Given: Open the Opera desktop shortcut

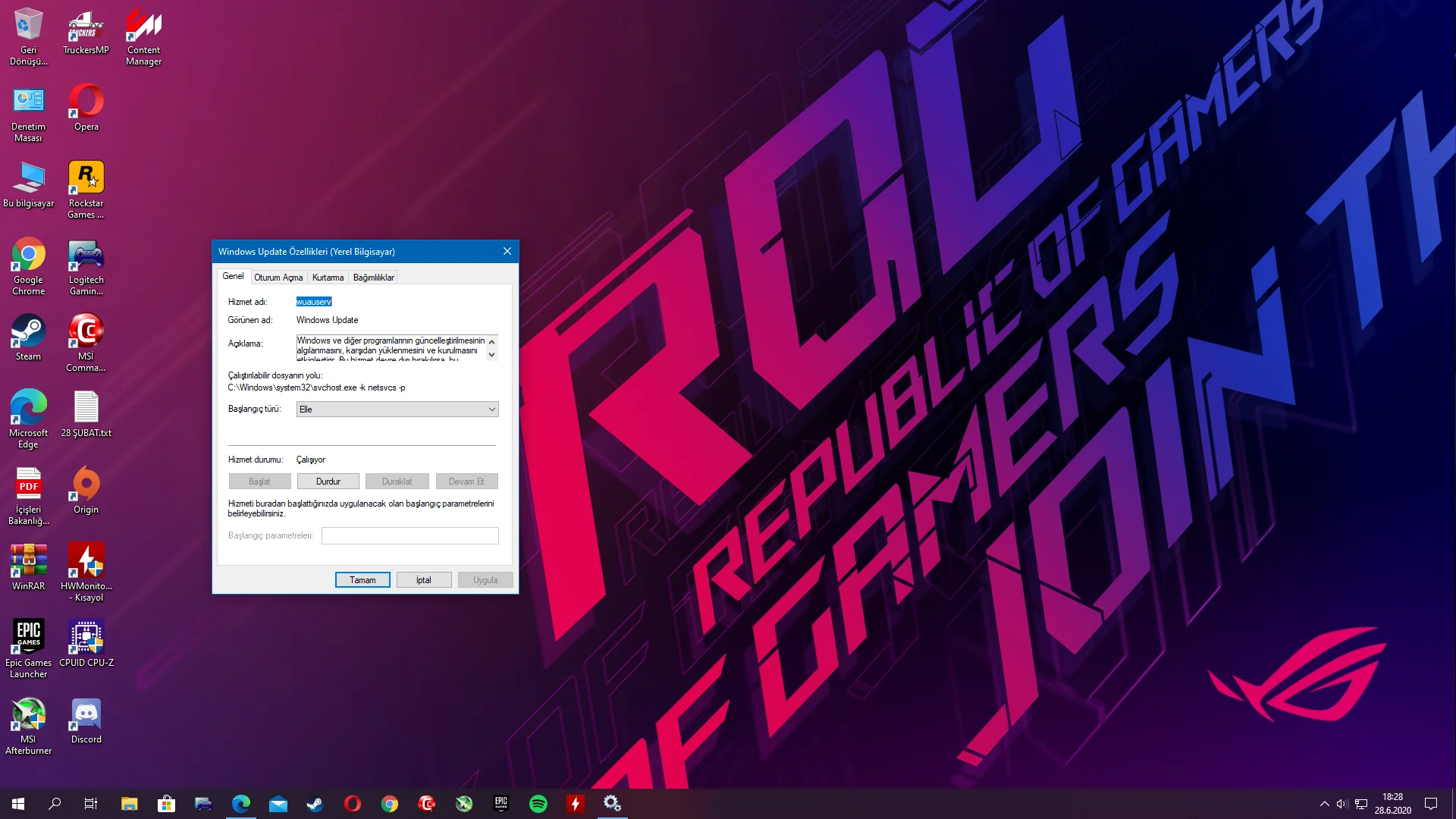Looking at the screenshot, I should pos(86,108).
